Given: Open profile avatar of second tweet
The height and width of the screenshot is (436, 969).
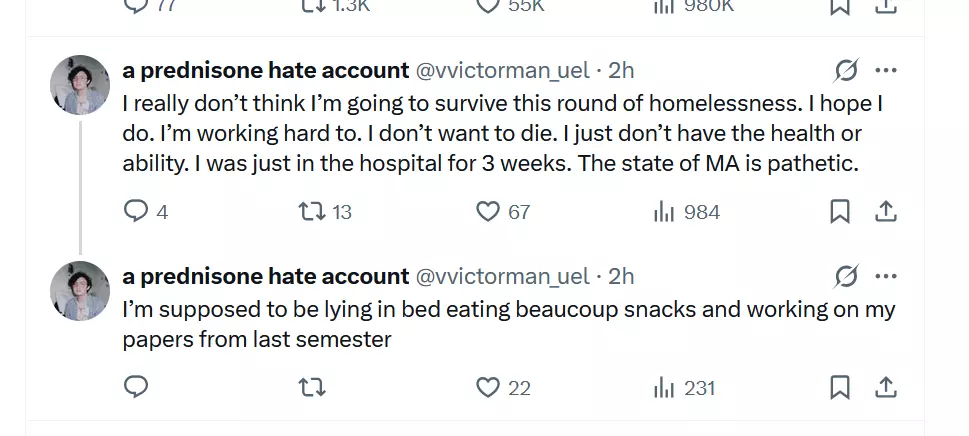Looking at the screenshot, I should pos(80,291).
